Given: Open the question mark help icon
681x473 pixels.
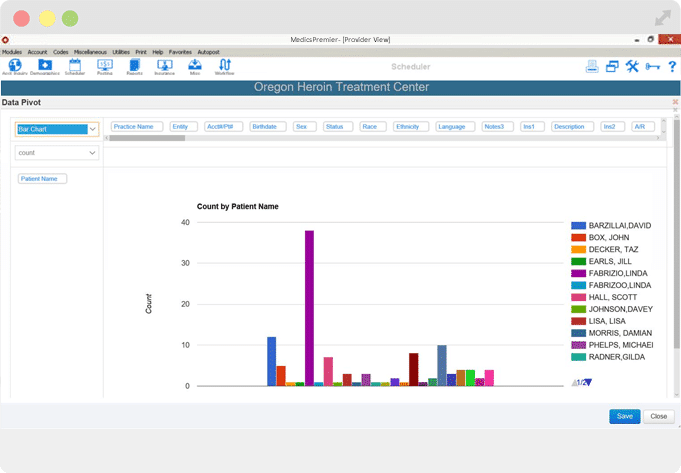Looking at the screenshot, I should (672, 67).
